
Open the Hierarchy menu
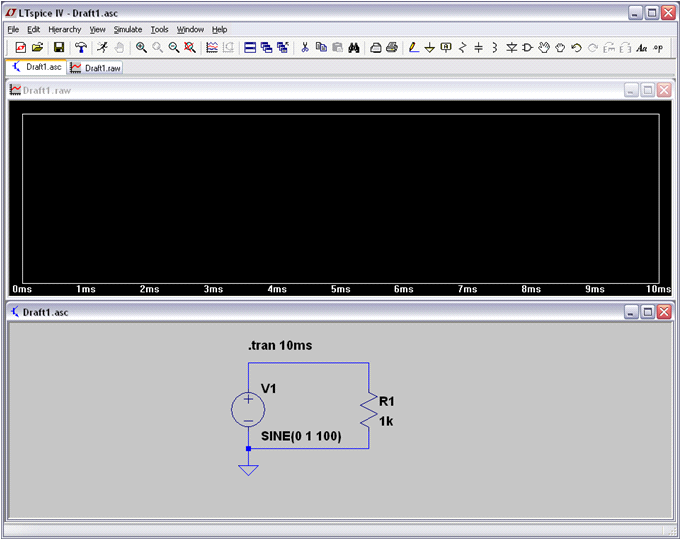[65, 30]
